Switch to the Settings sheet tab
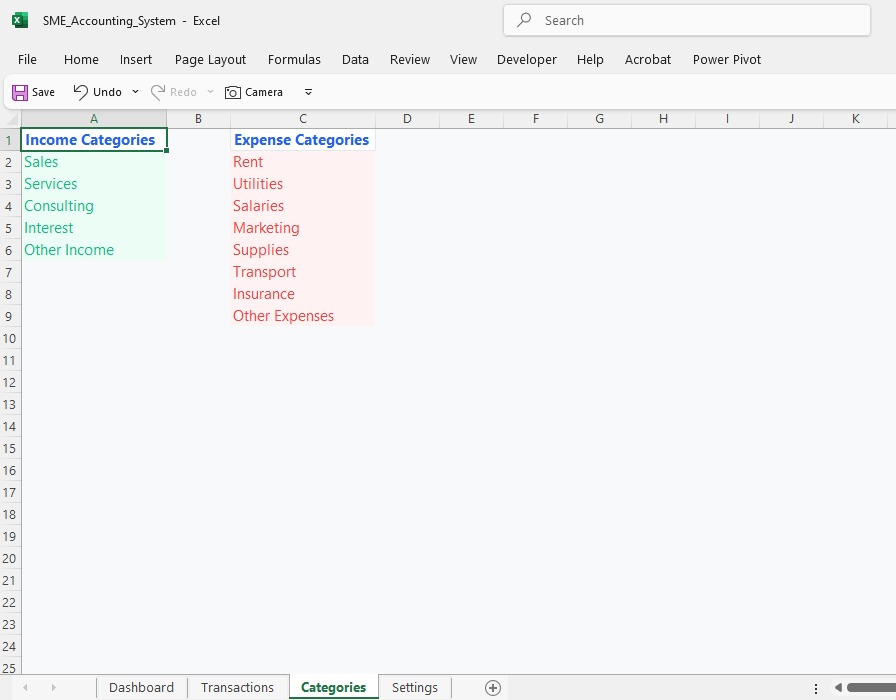Viewport: 896px width, 700px height. pyautogui.click(x=414, y=687)
